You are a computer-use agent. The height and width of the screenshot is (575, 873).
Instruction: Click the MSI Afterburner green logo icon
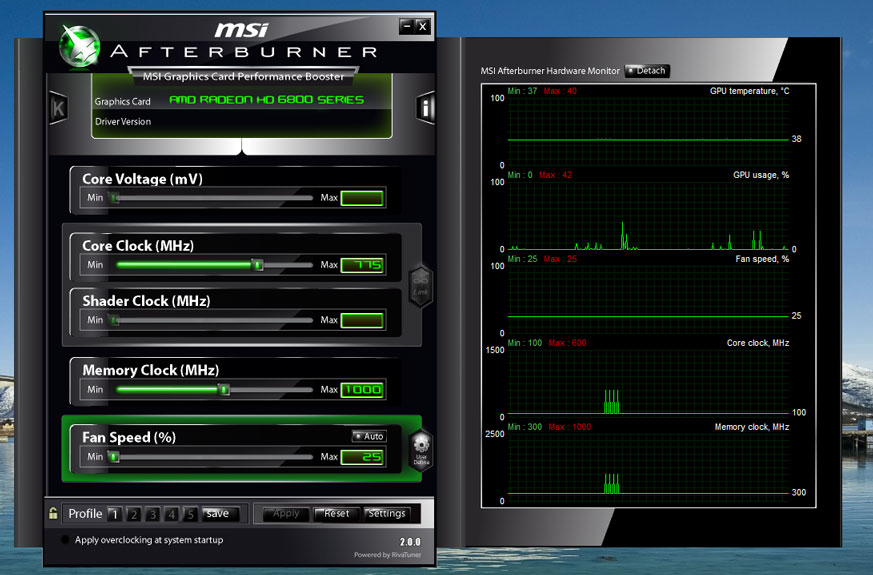click(80, 47)
